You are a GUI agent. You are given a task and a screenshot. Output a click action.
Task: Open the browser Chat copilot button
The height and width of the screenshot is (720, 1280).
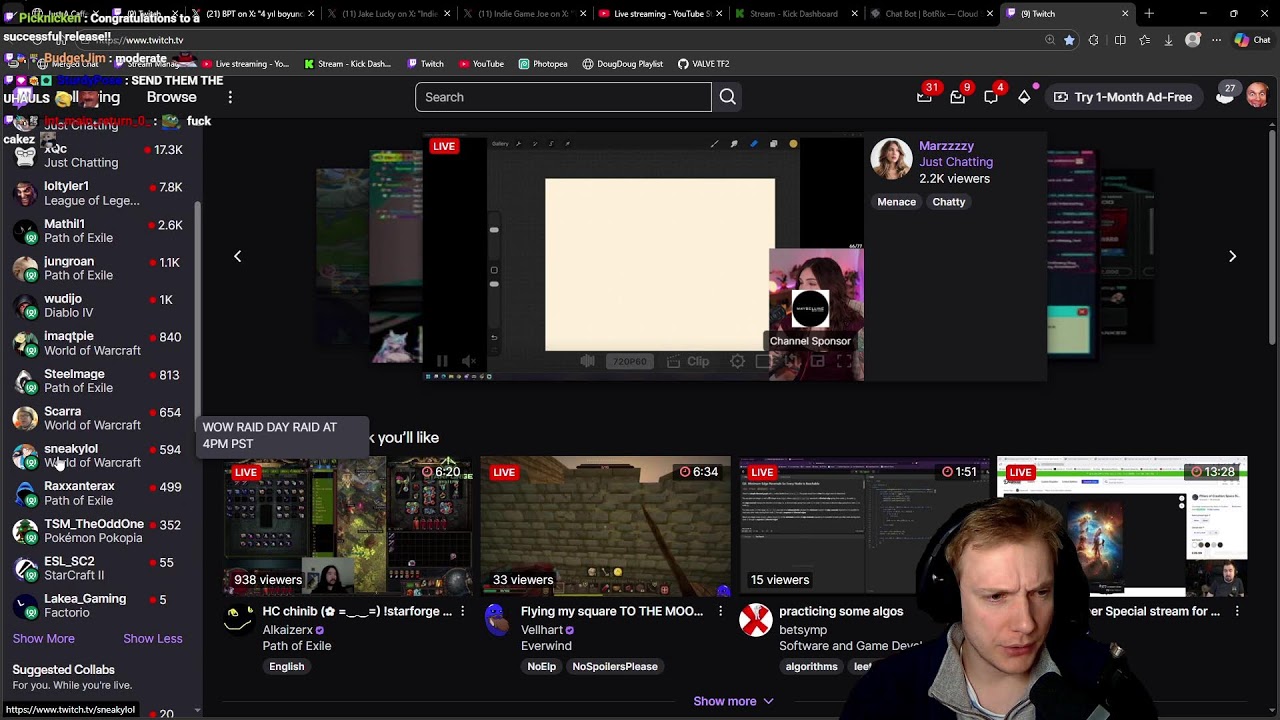coord(1253,40)
